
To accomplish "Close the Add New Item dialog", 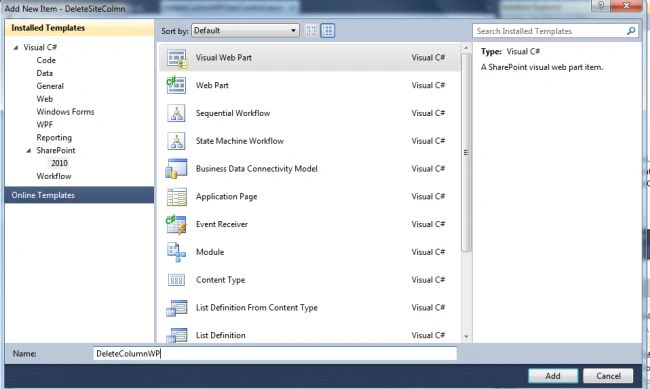I will point(627,5).
